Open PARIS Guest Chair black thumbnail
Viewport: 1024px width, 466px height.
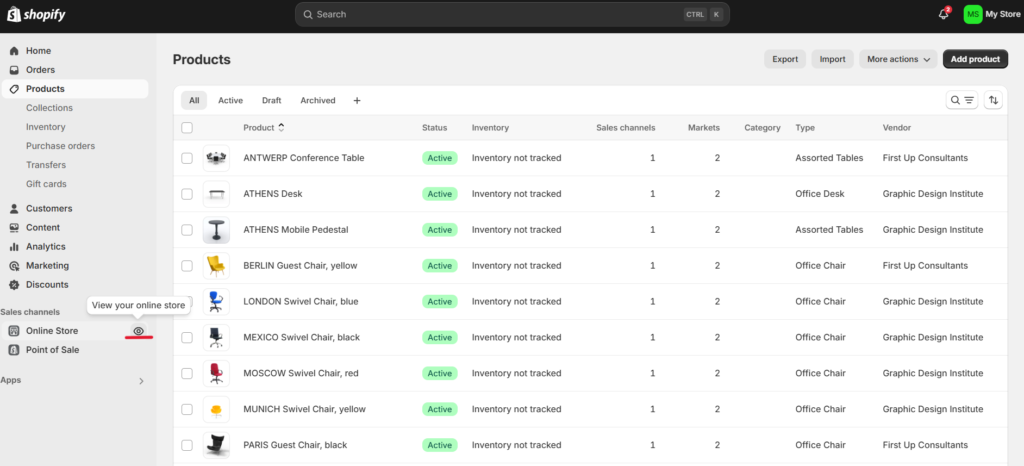216,445
